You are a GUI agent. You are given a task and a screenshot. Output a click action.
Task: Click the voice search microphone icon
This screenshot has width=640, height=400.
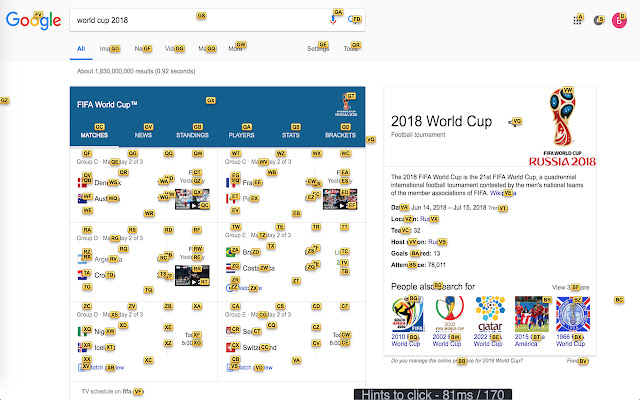[x=333, y=19]
